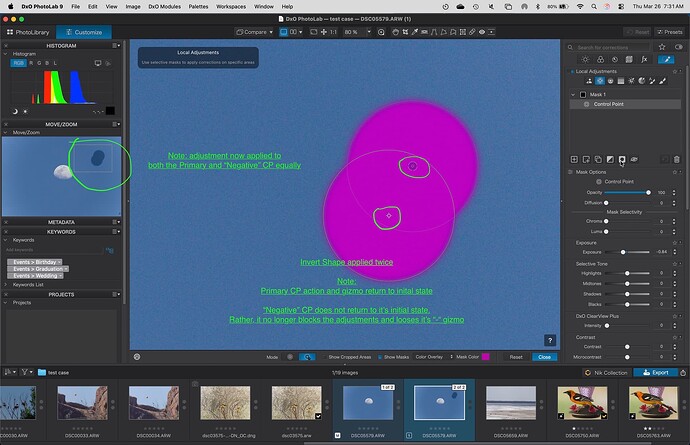Open the Compare dropdown
The width and height of the screenshot is (690, 445).
(254, 32)
